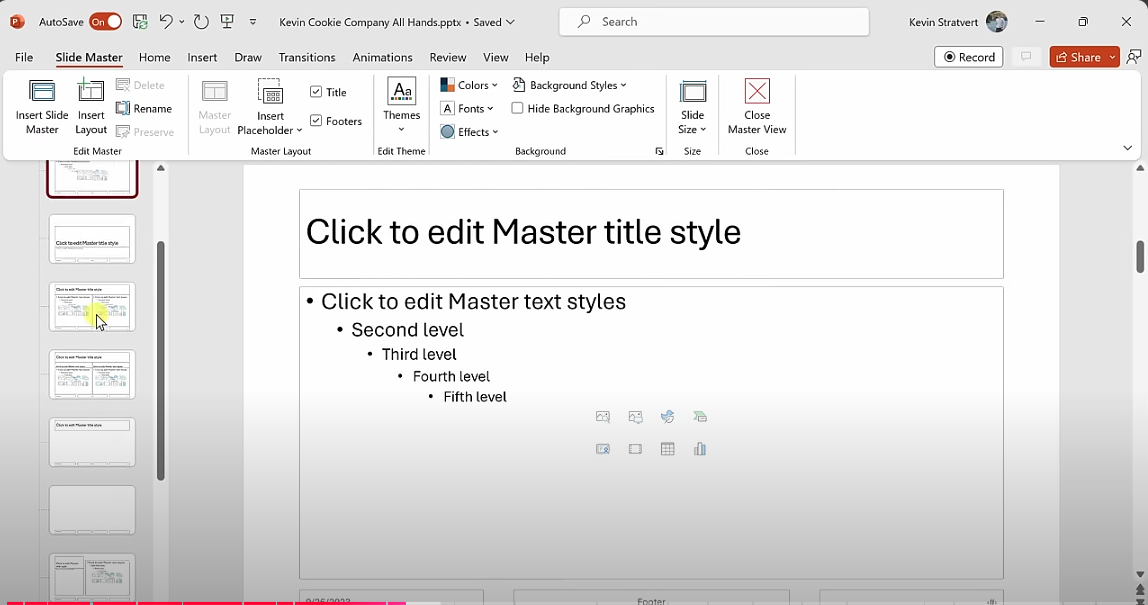Open the Comments pane icon

(1026, 57)
